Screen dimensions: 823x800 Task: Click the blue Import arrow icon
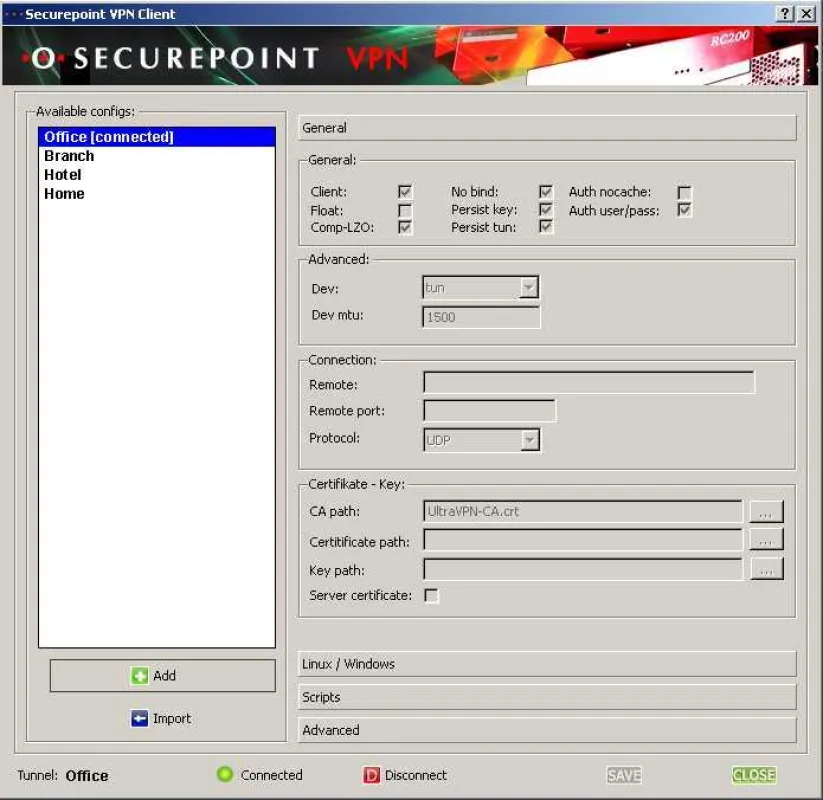[x=139, y=718]
